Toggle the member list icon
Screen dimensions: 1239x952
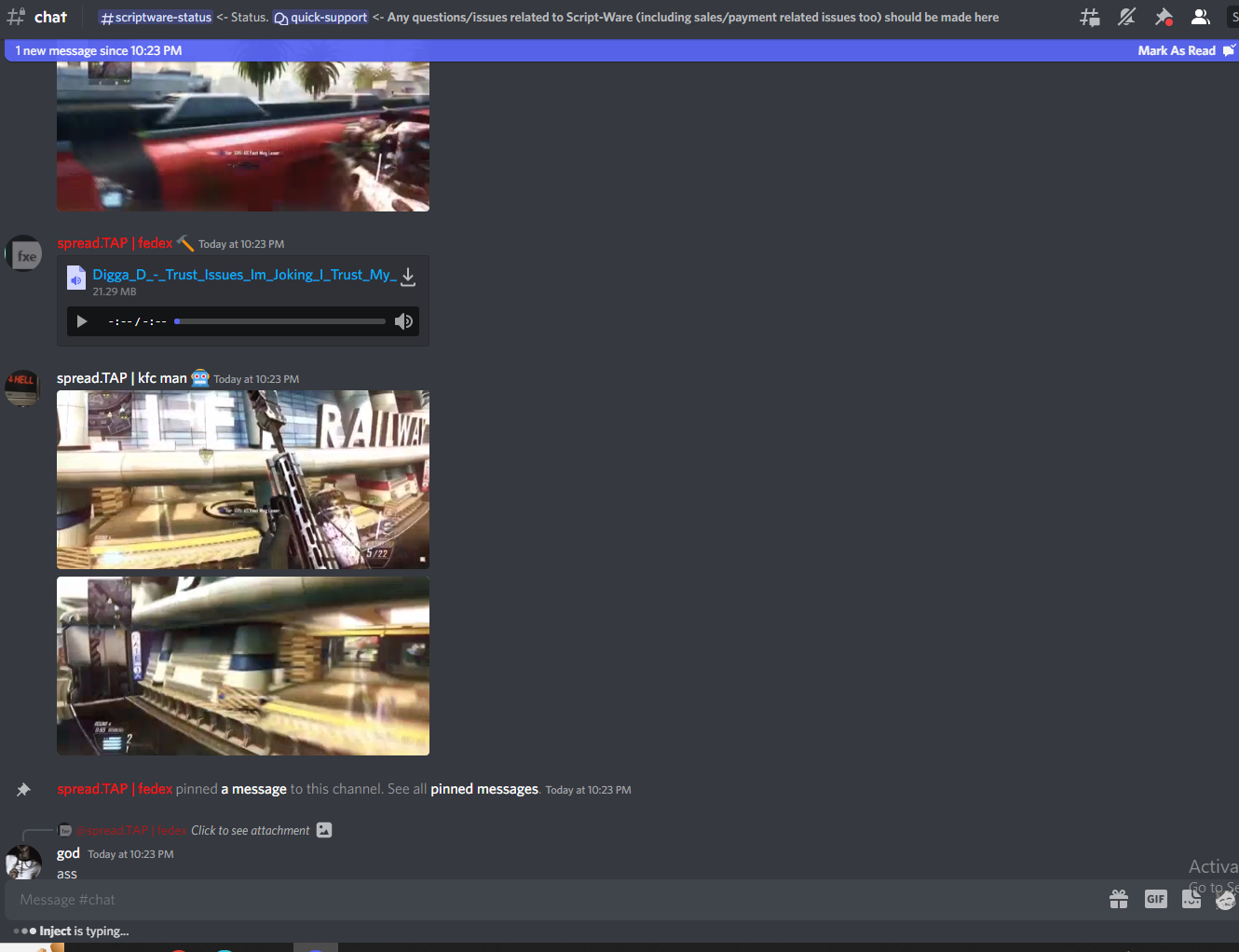click(x=1201, y=17)
